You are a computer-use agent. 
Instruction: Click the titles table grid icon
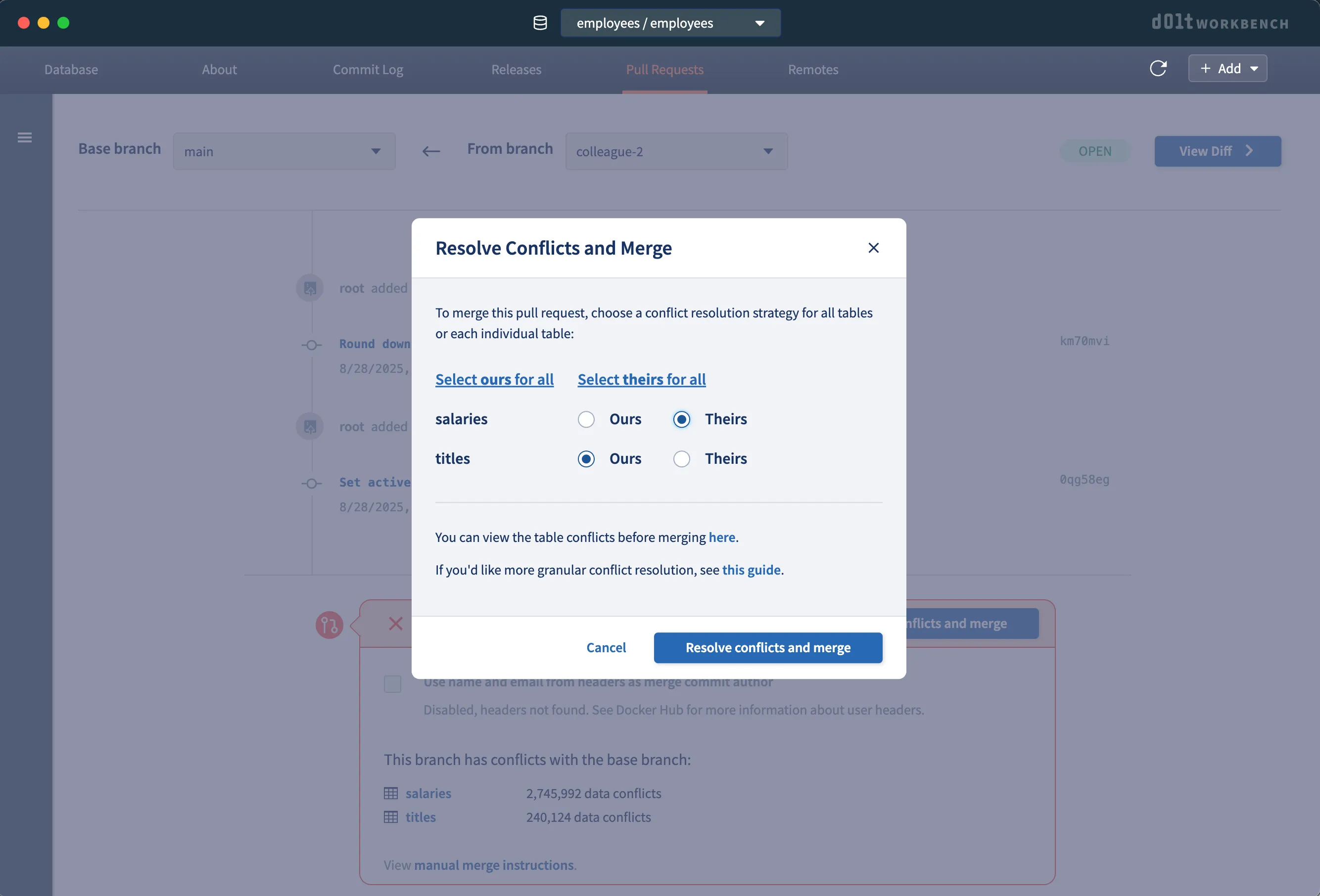tap(391, 817)
